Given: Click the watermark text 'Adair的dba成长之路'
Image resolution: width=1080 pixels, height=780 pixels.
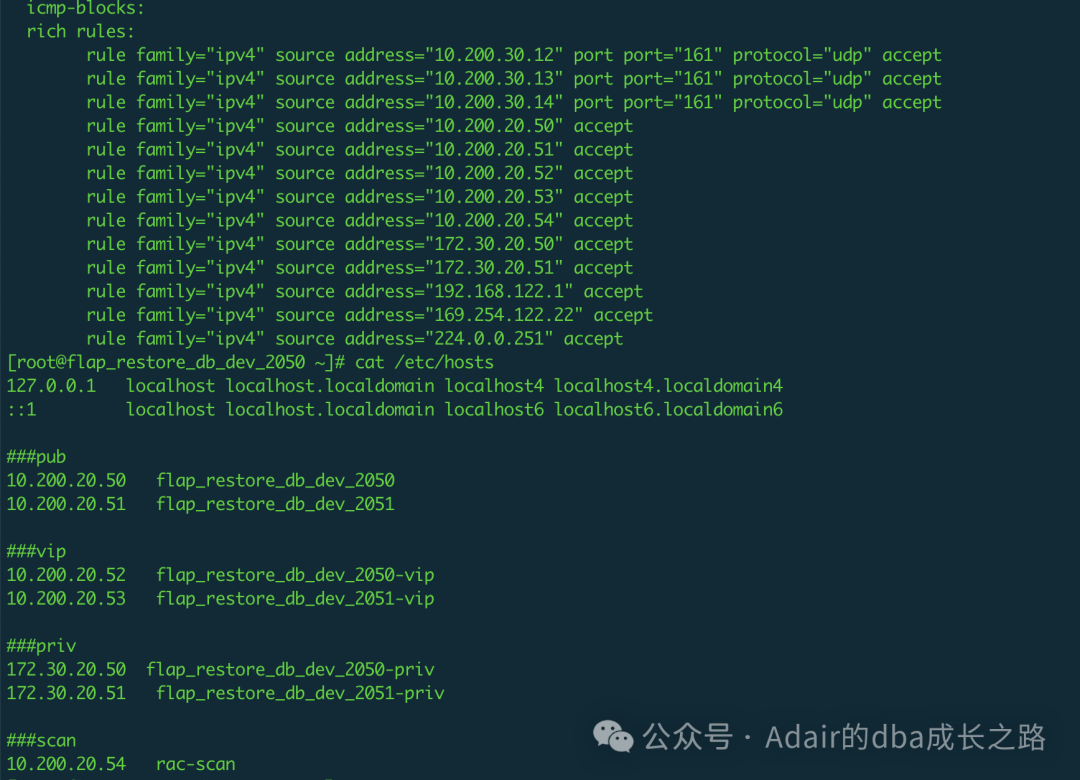Looking at the screenshot, I should click(905, 738).
